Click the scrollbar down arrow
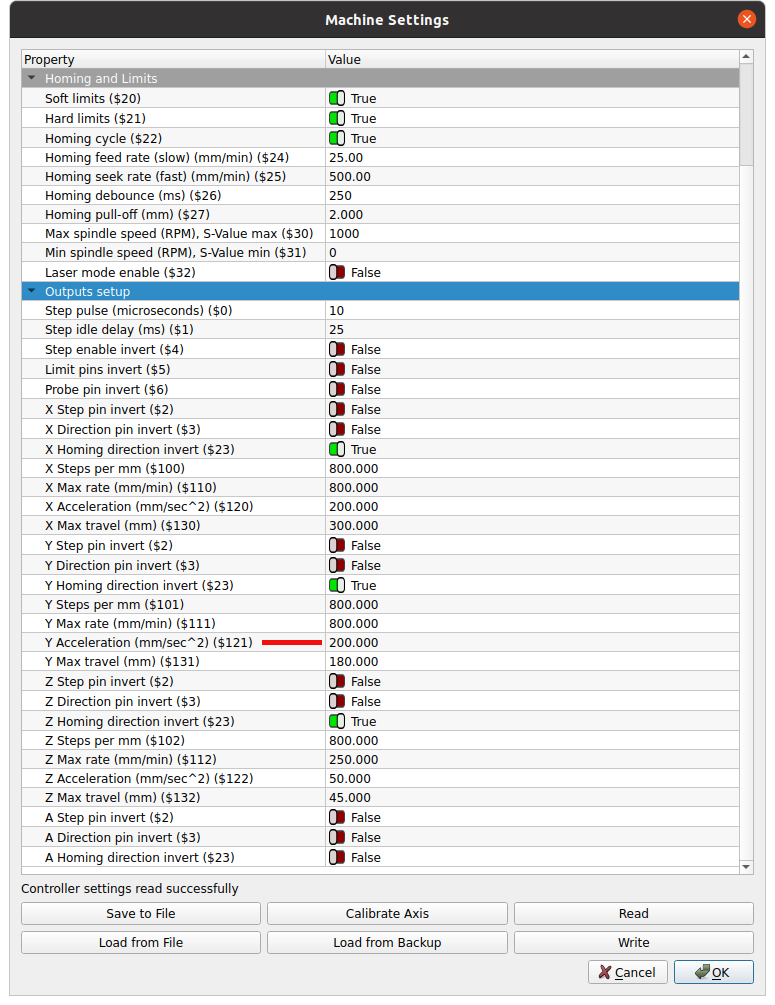Viewport: 775px width, 1005px height. 746,866
